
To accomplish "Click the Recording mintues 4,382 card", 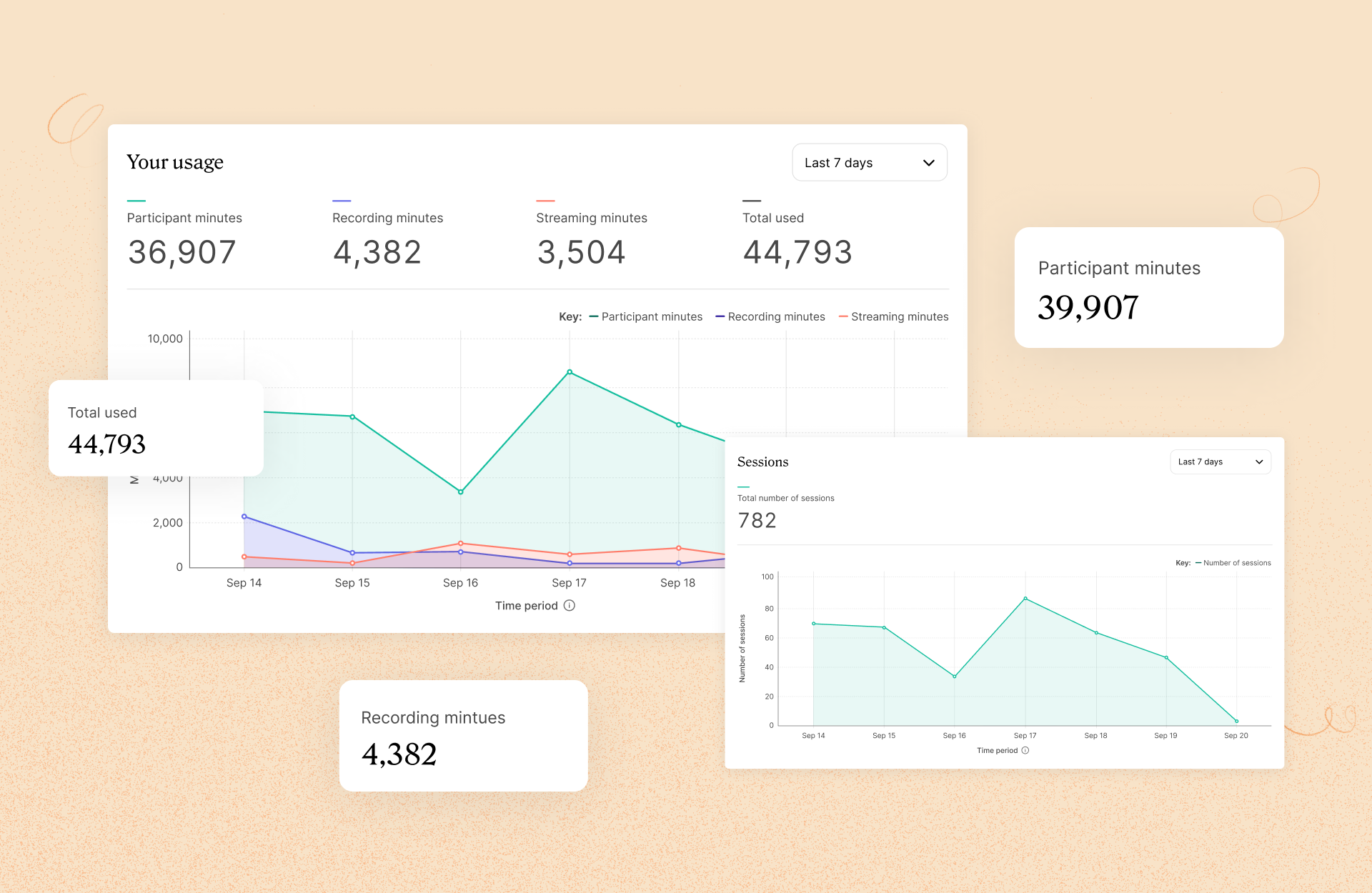I will (463, 736).
